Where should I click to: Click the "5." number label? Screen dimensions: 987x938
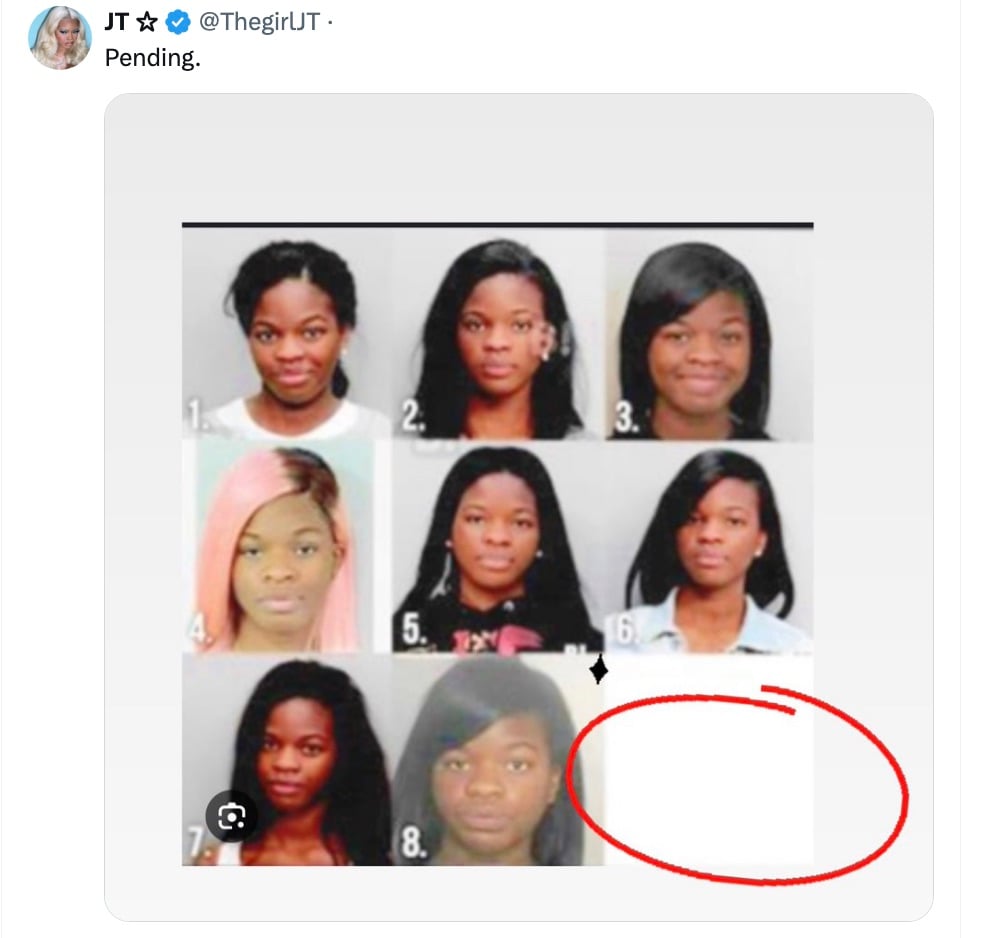pos(412,629)
